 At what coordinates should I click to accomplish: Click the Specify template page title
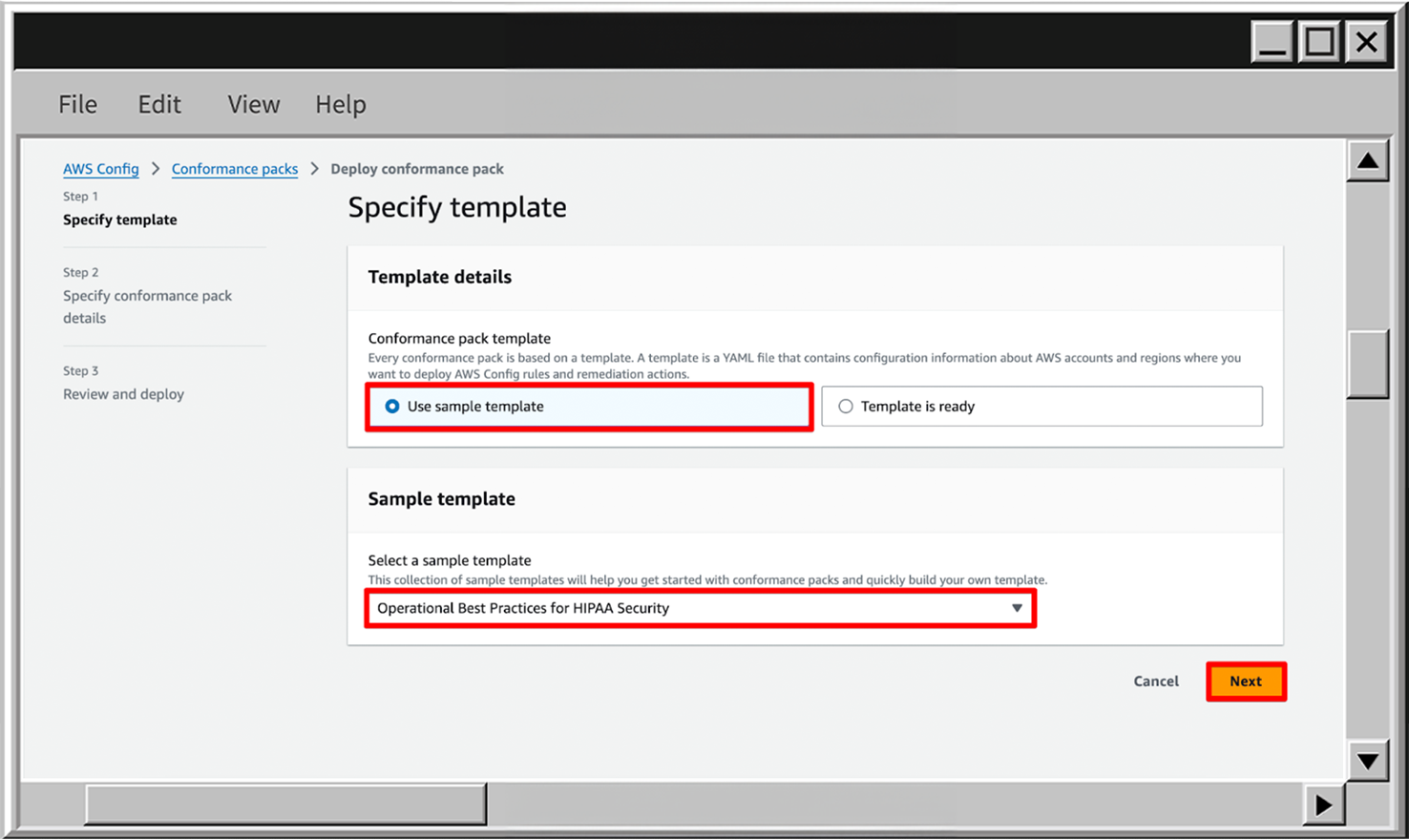coord(457,207)
